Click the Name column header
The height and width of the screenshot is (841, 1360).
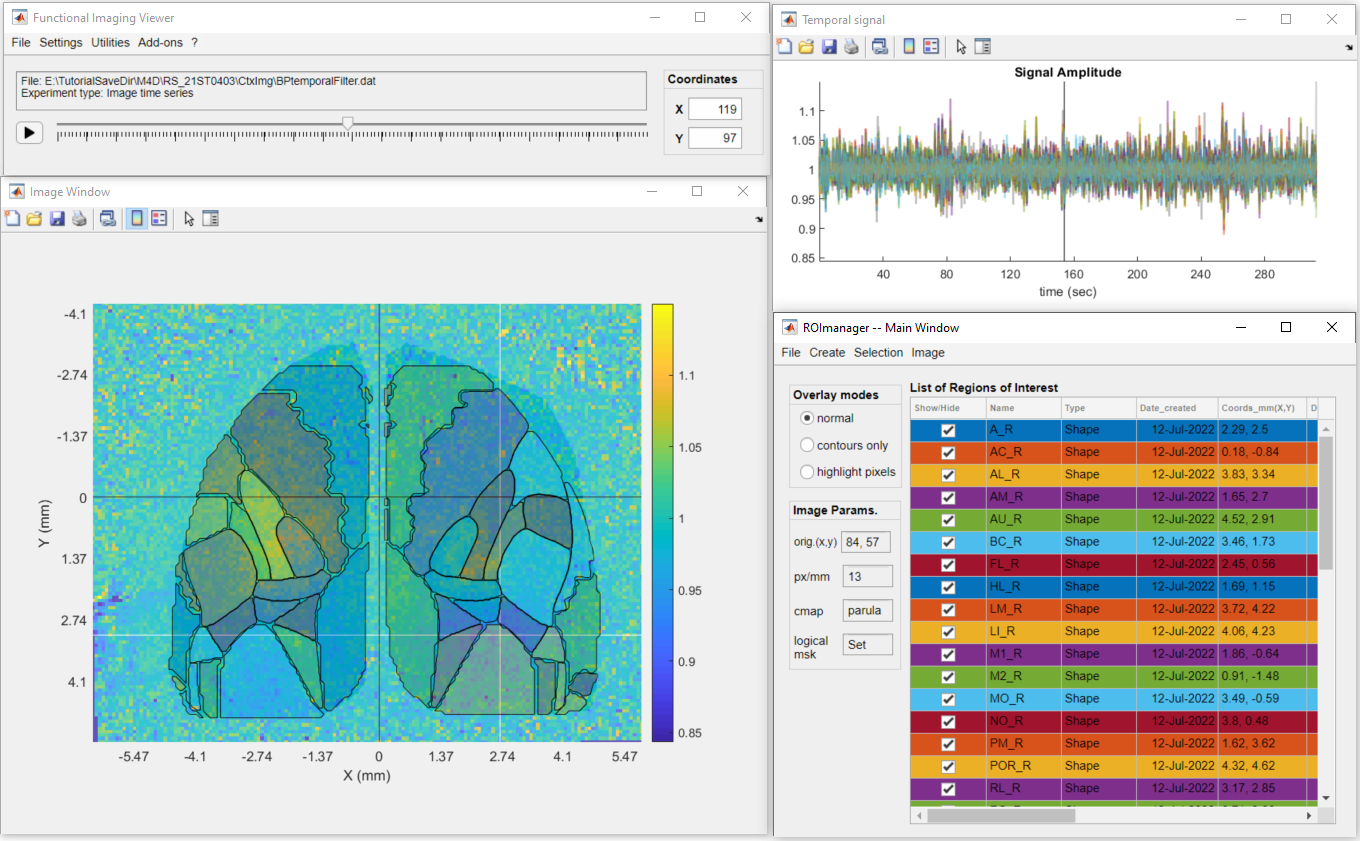pyautogui.click(x=1023, y=408)
